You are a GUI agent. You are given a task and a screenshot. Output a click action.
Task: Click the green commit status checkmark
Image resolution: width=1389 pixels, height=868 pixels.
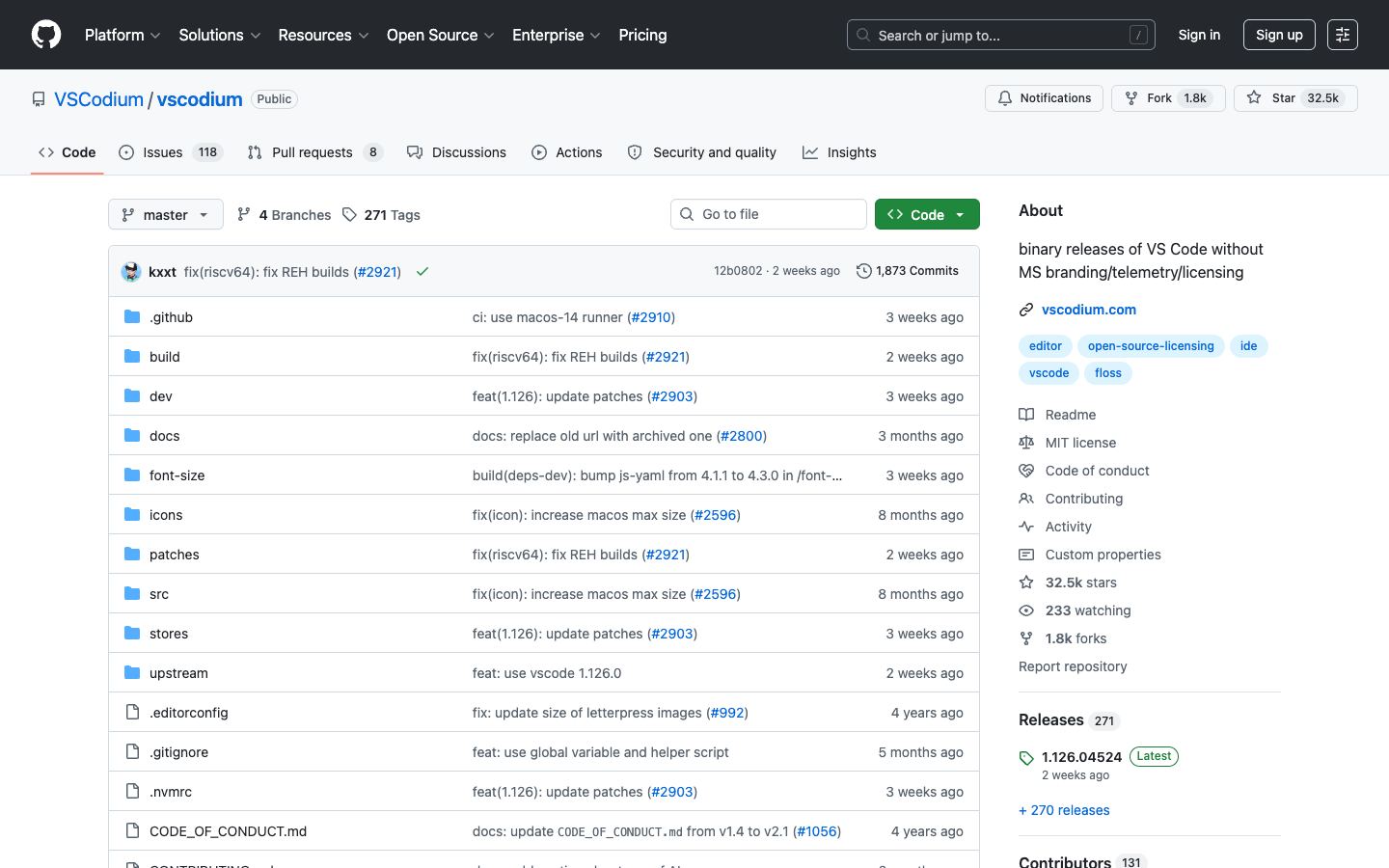pyautogui.click(x=422, y=272)
